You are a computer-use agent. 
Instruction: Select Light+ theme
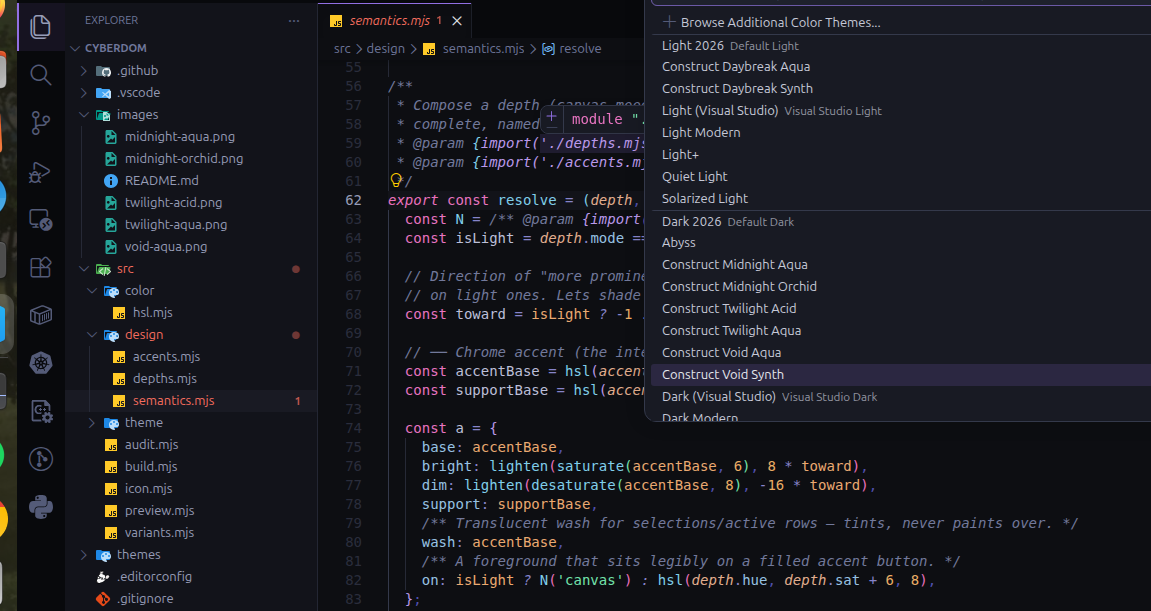[x=901, y=155]
